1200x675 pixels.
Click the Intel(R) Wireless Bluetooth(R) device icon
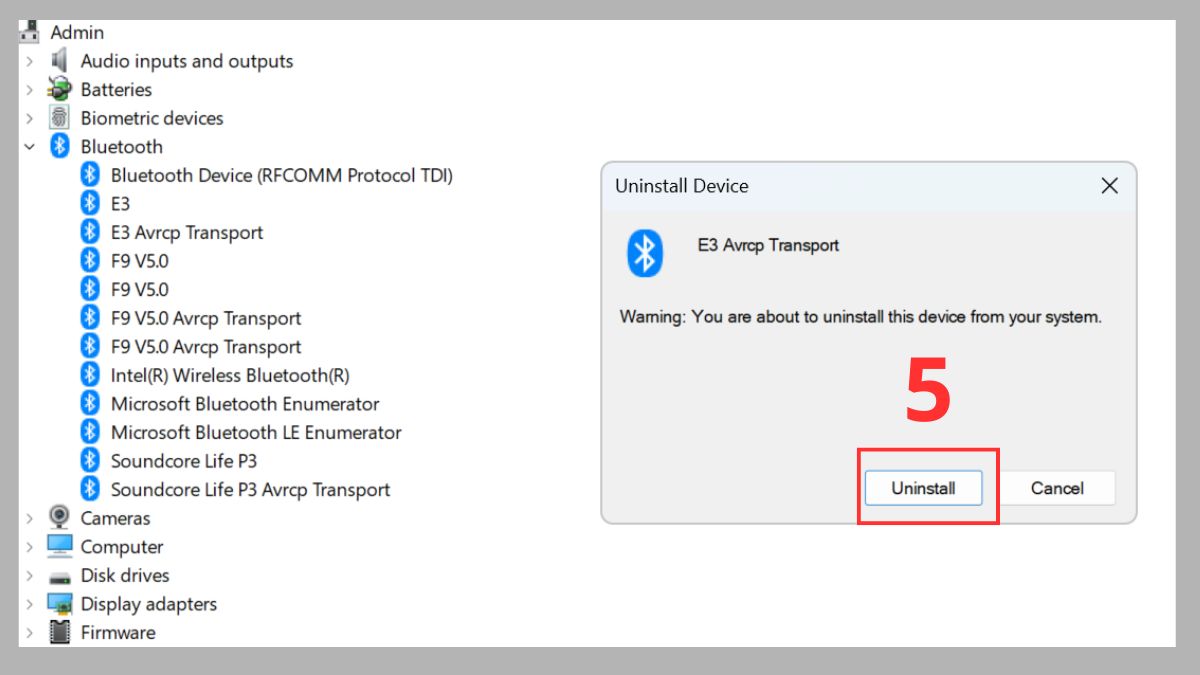(x=89, y=375)
